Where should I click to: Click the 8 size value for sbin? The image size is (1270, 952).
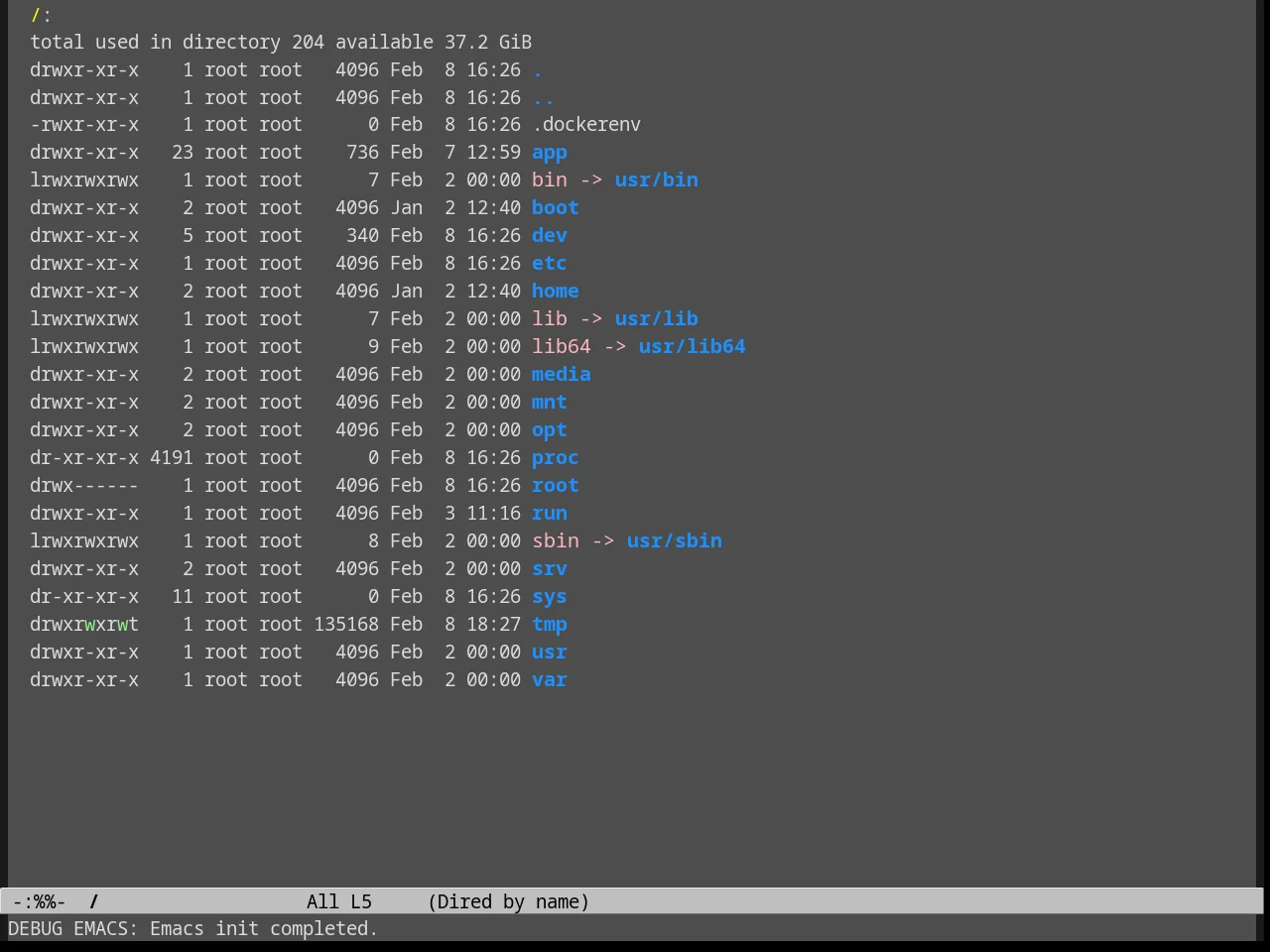(x=373, y=541)
